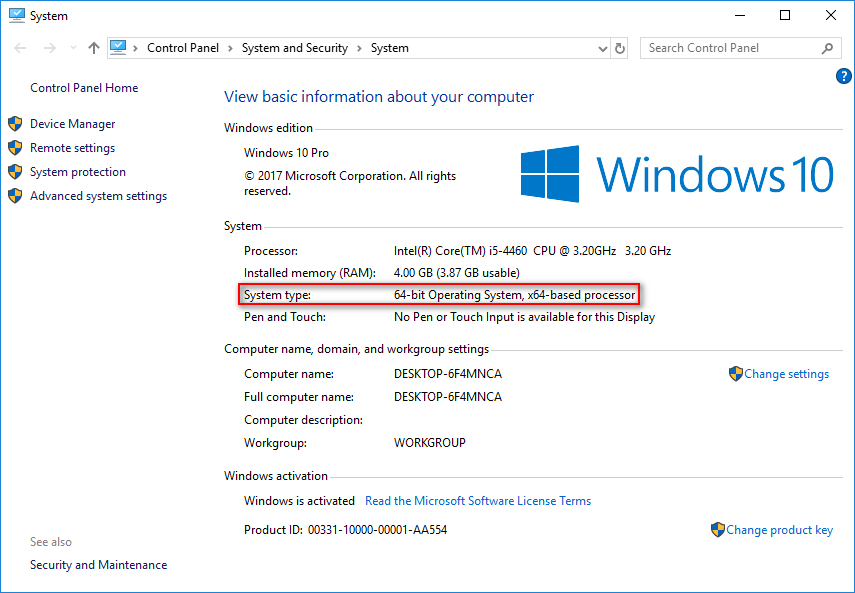Maximize the System window

coord(785,15)
